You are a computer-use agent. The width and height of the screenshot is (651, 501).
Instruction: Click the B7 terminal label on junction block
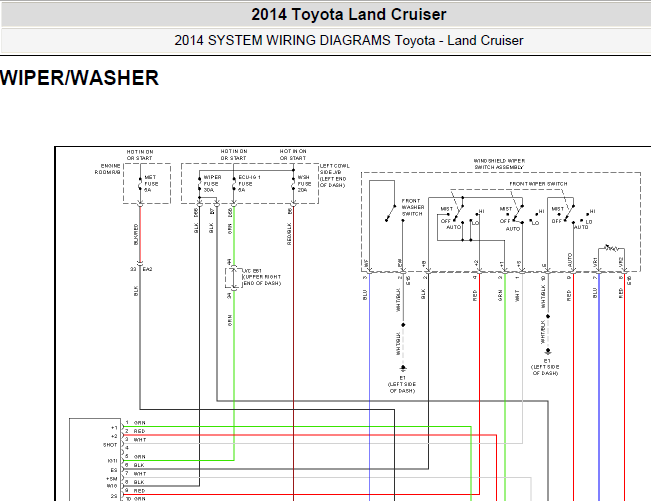[x=212, y=212]
